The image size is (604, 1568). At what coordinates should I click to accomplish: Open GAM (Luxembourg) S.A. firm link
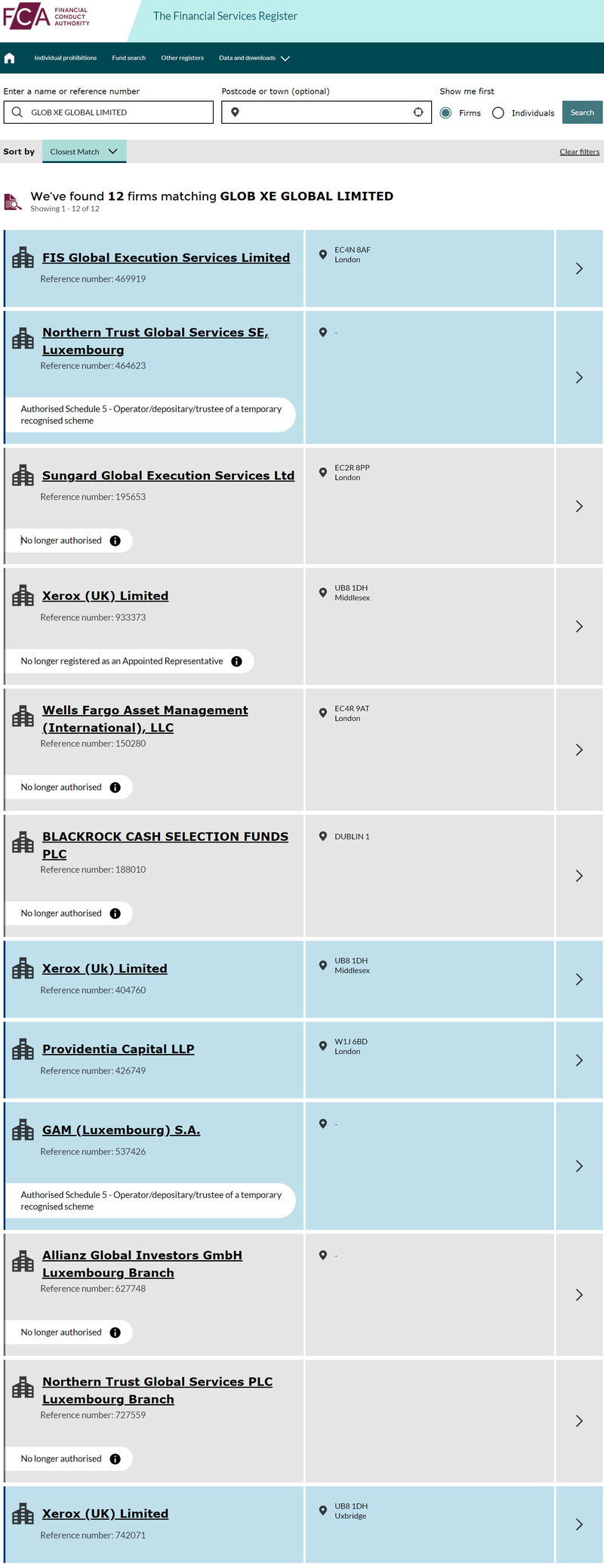click(121, 1130)
